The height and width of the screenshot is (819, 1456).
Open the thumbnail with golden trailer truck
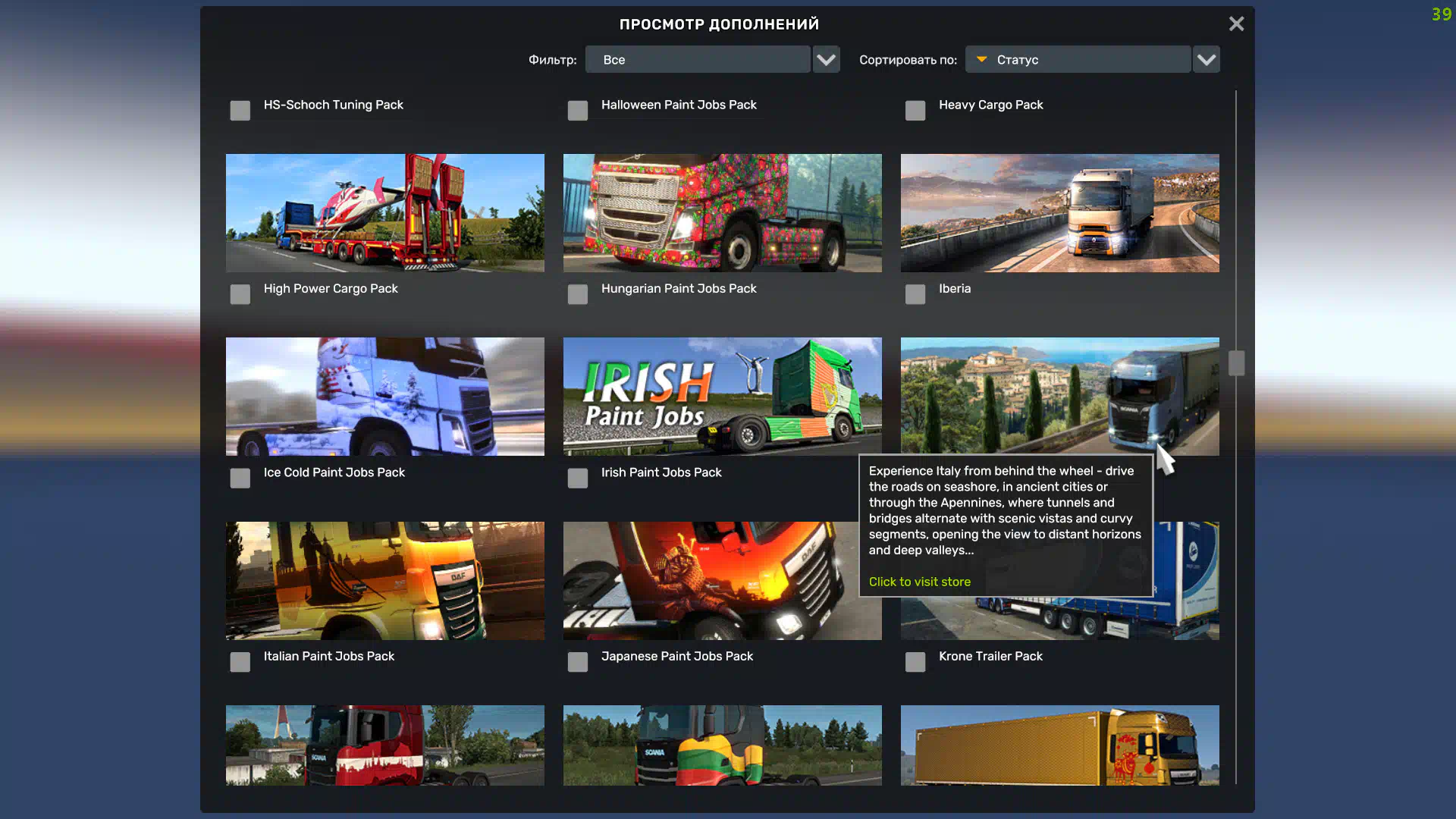1060,745
